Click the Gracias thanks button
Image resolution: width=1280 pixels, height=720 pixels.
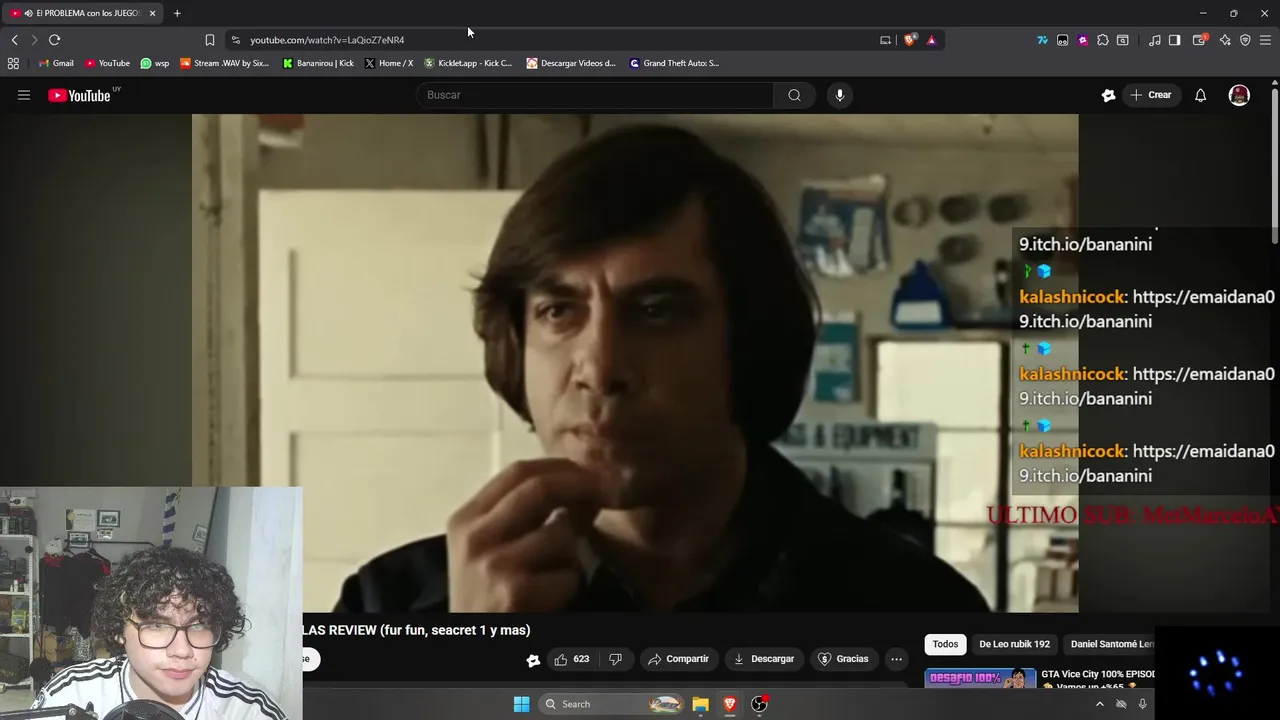click(x=843, y=659)
